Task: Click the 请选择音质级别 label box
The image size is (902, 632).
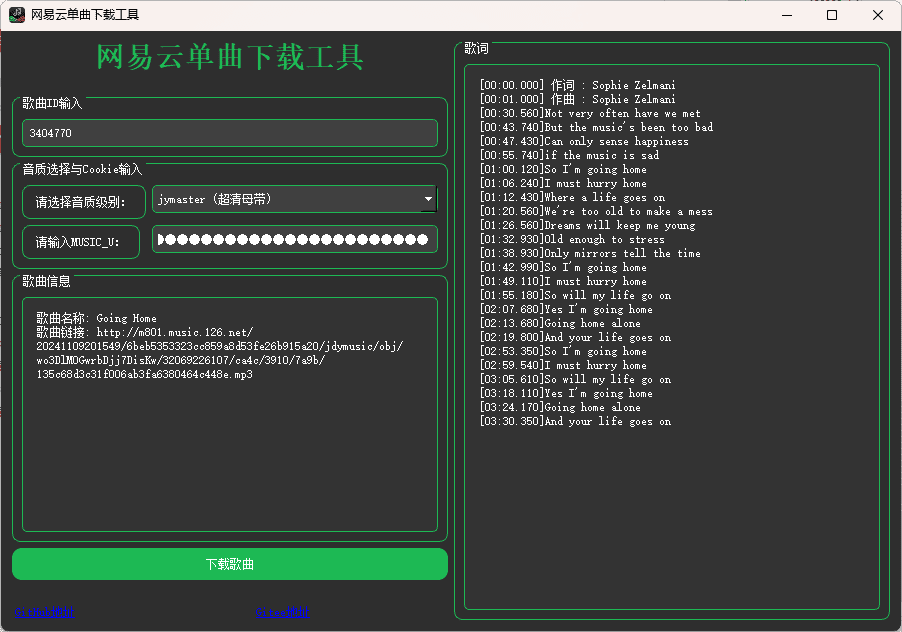Action: pos(84,203)
